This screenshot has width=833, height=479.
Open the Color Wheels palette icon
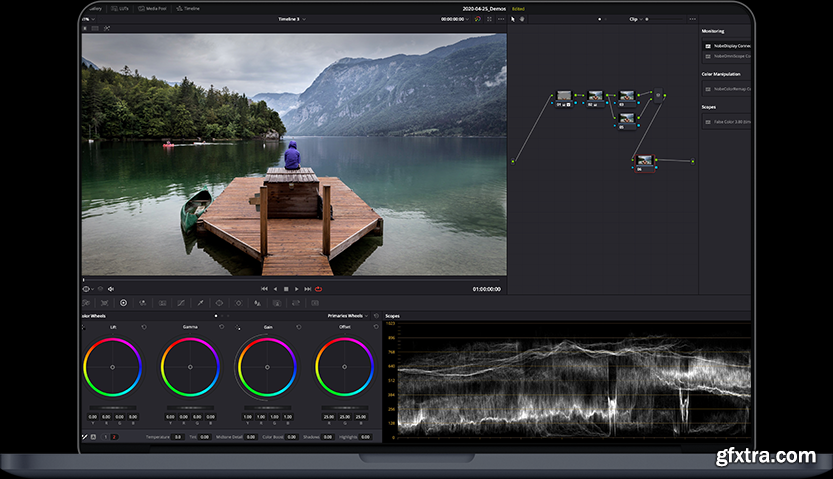(123, 302)
